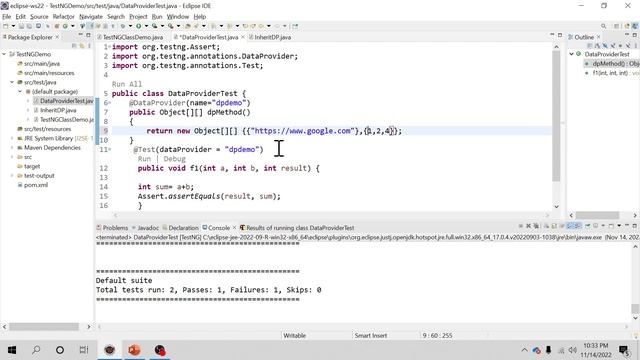This screenshot has width=640, height=360.
Task: Toggle Scroll Lock in Console toolbar
Action: pyautogui.click(x=554, y=226)
